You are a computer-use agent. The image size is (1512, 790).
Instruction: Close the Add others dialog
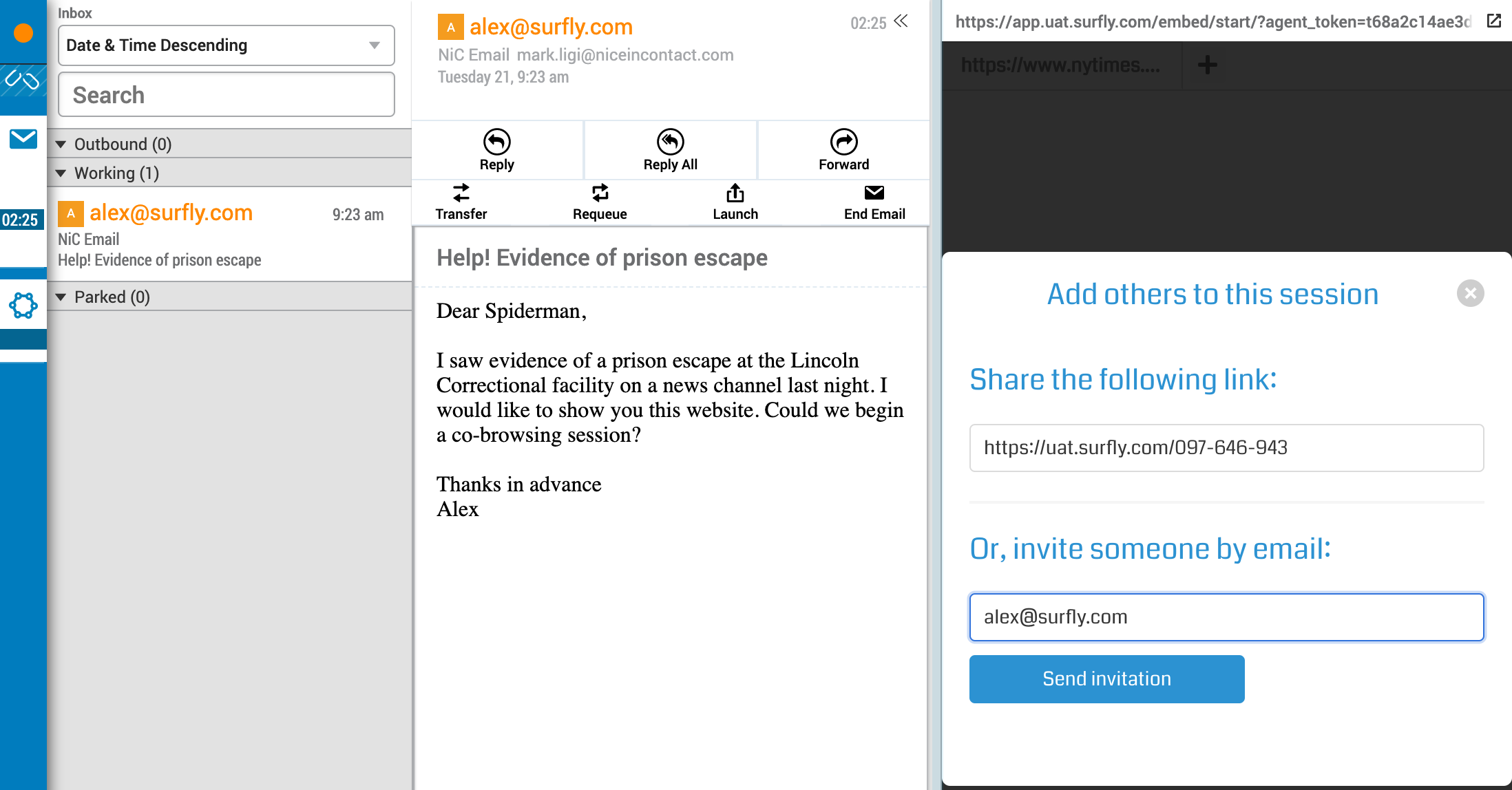[1470, 293]
